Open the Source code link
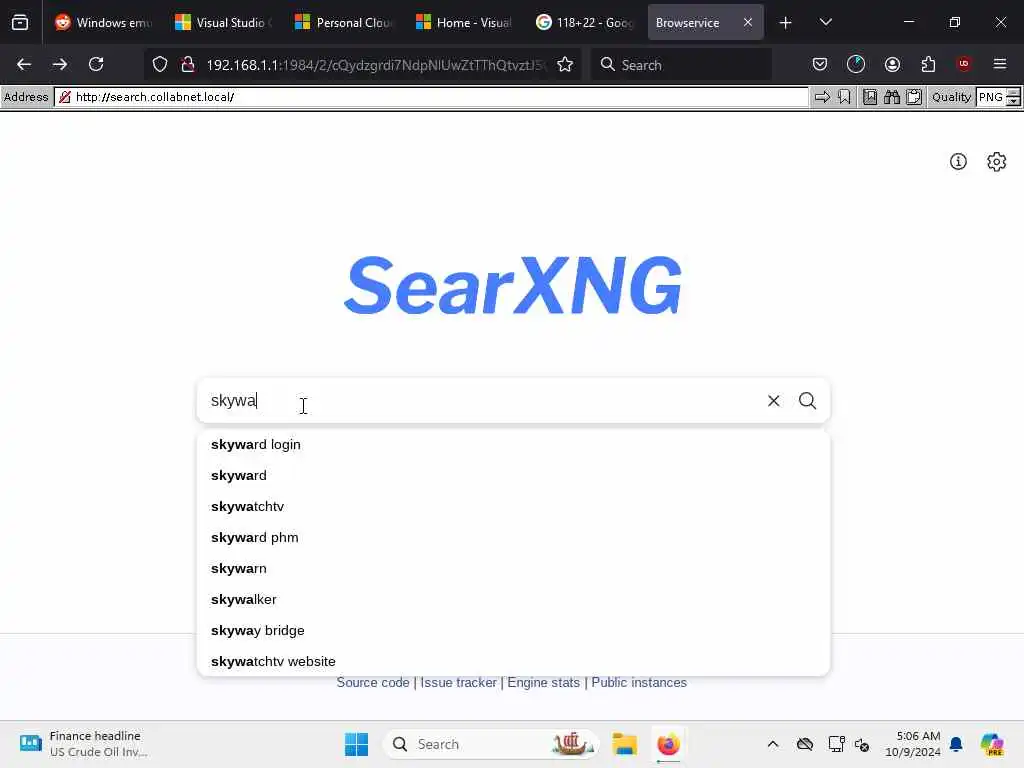This screenshot has width=1024, height=768. point(373,682)
